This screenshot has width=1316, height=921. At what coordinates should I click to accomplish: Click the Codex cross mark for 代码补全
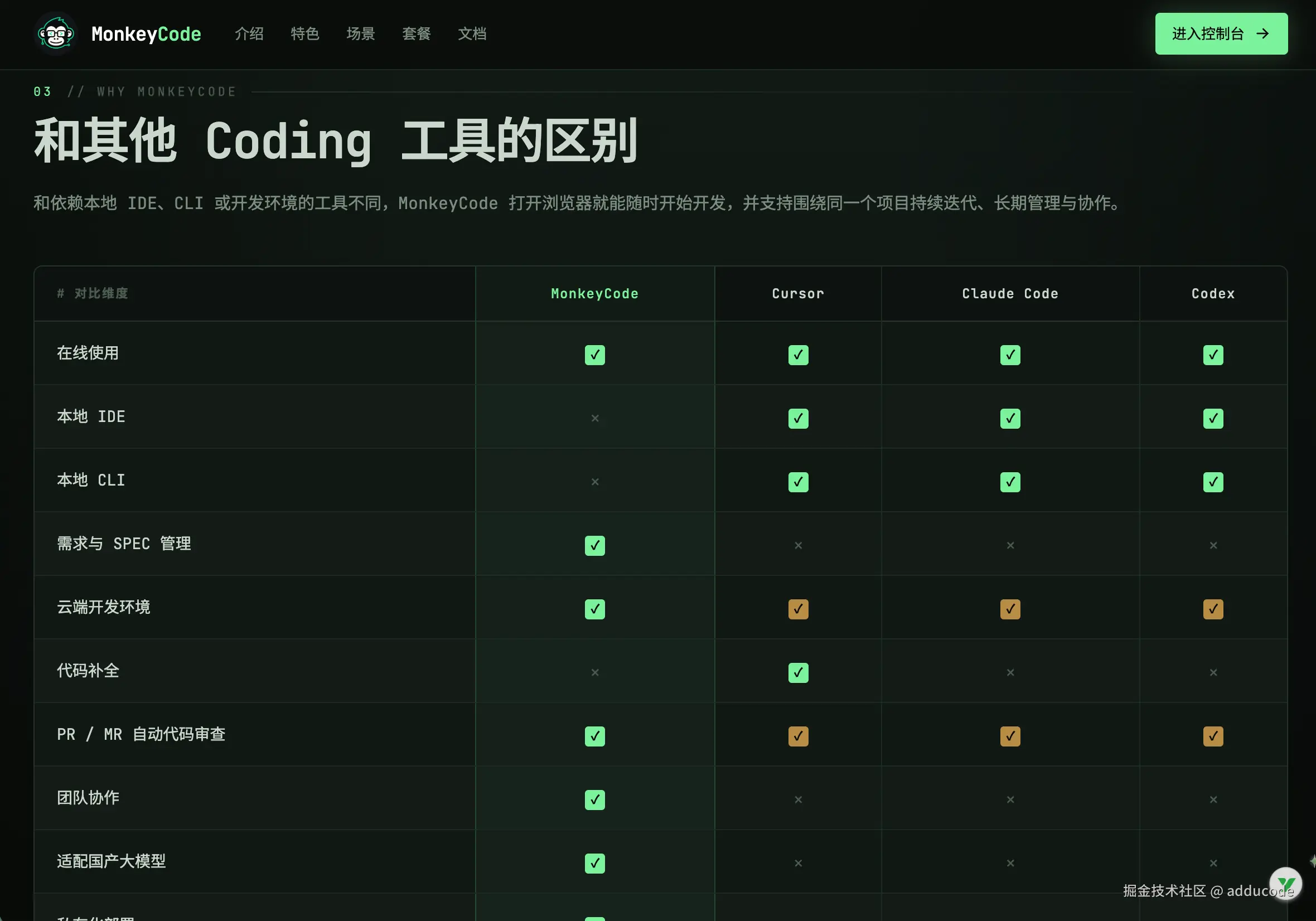1213,673
